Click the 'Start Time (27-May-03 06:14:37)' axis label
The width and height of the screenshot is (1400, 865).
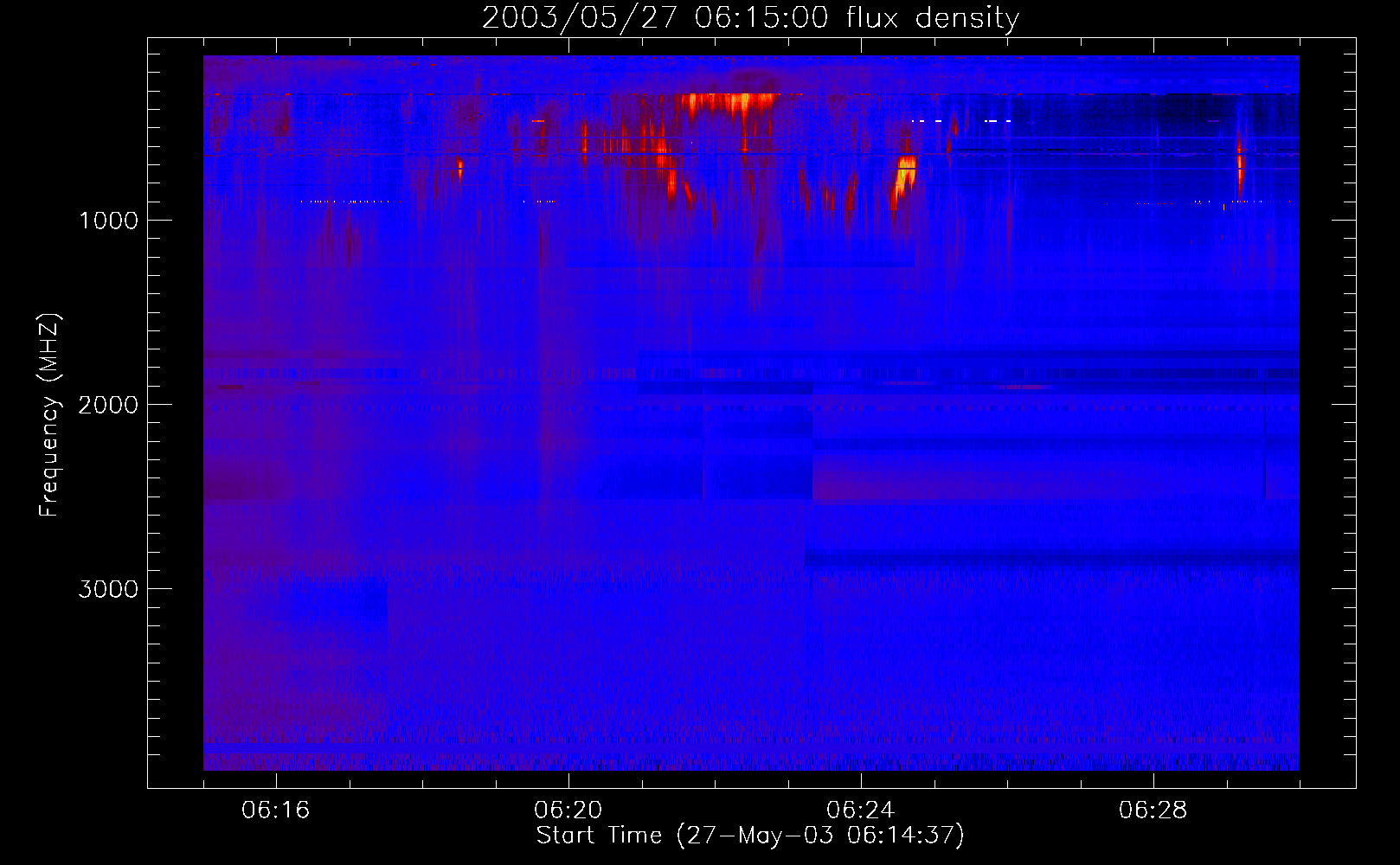pos(750,836)
